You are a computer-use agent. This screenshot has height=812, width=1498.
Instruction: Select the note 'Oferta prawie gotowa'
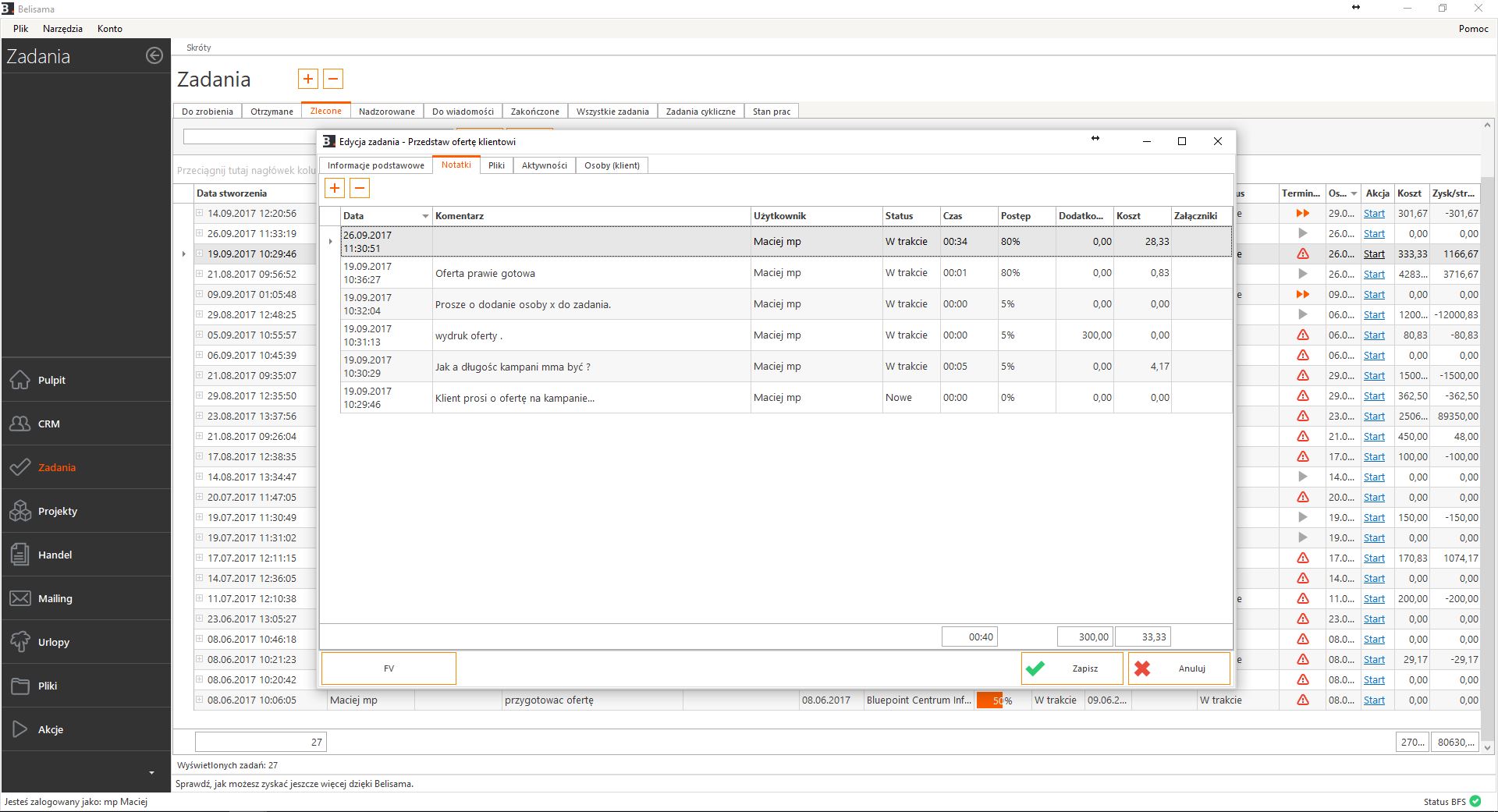[x=485, y=273]
